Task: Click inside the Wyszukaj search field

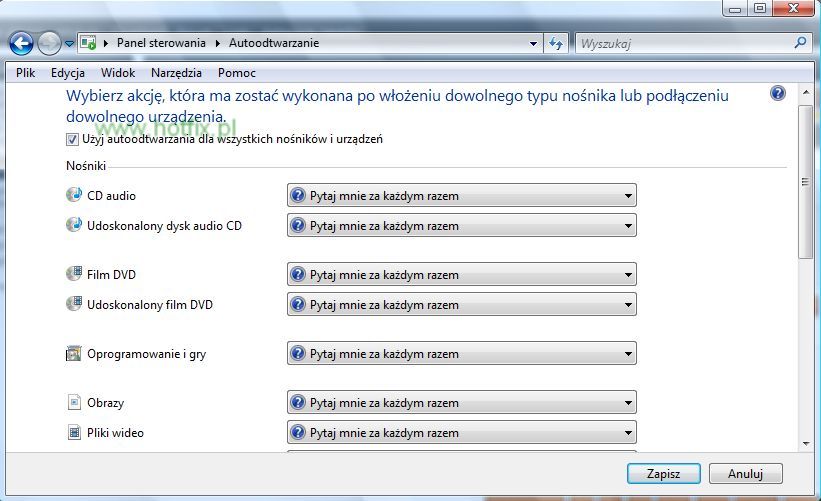Action: point(680,44)
